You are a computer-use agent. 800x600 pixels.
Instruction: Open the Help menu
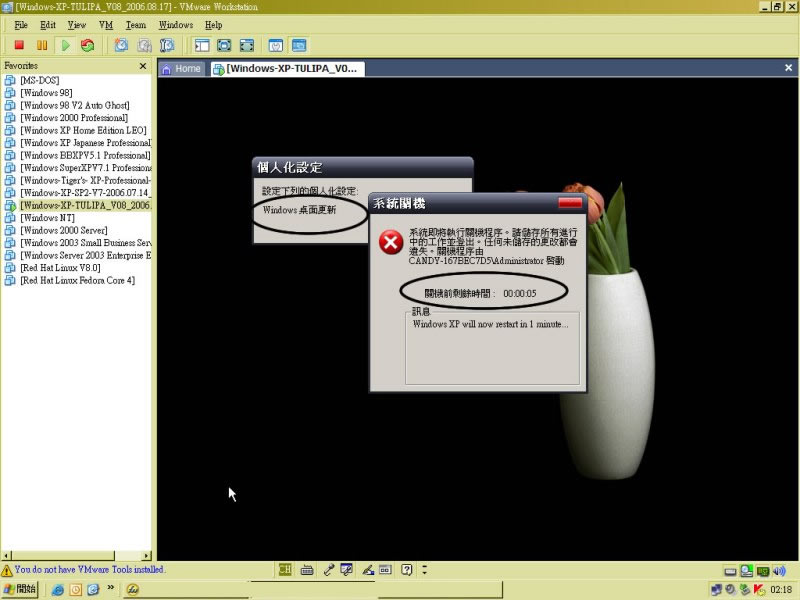[213, 25]
